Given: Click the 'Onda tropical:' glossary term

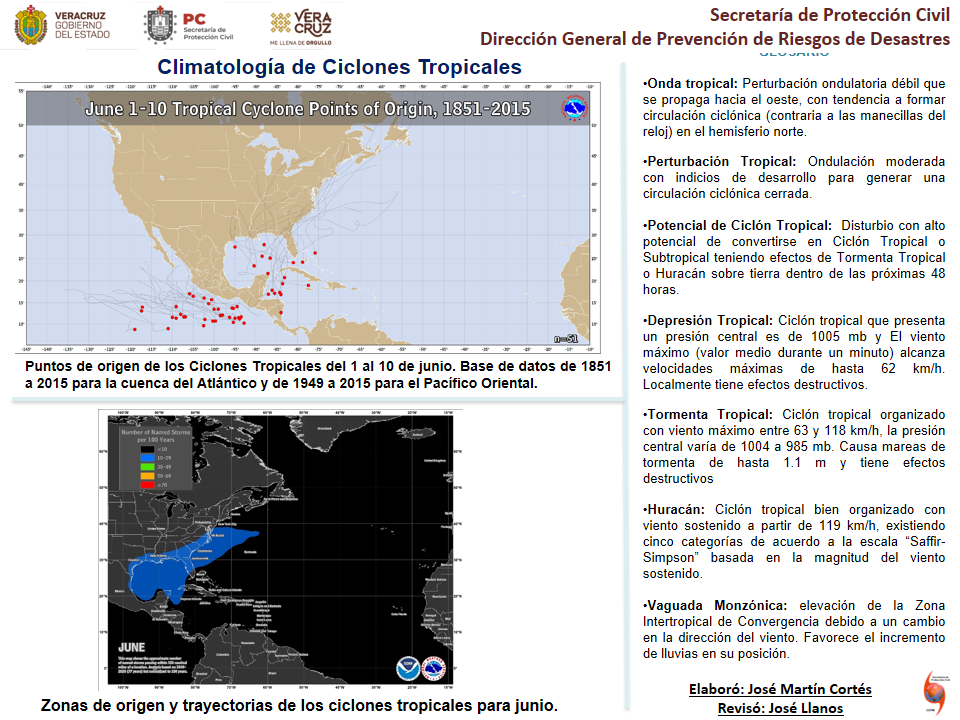Looking at the screenshot, I should pyautogui.click(x=690, y=84).
